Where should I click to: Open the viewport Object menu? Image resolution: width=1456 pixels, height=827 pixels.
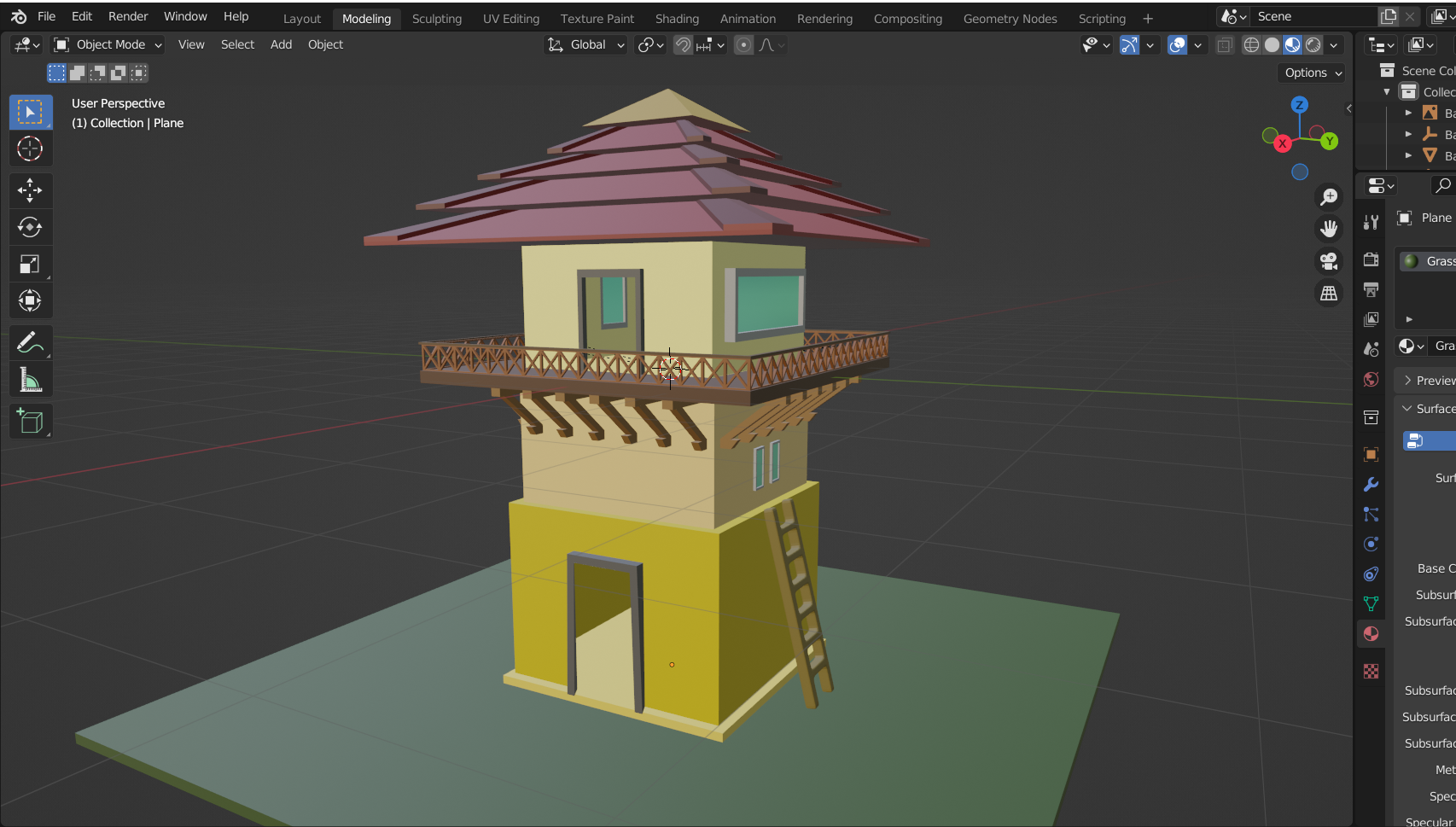[x=325, y=44]
